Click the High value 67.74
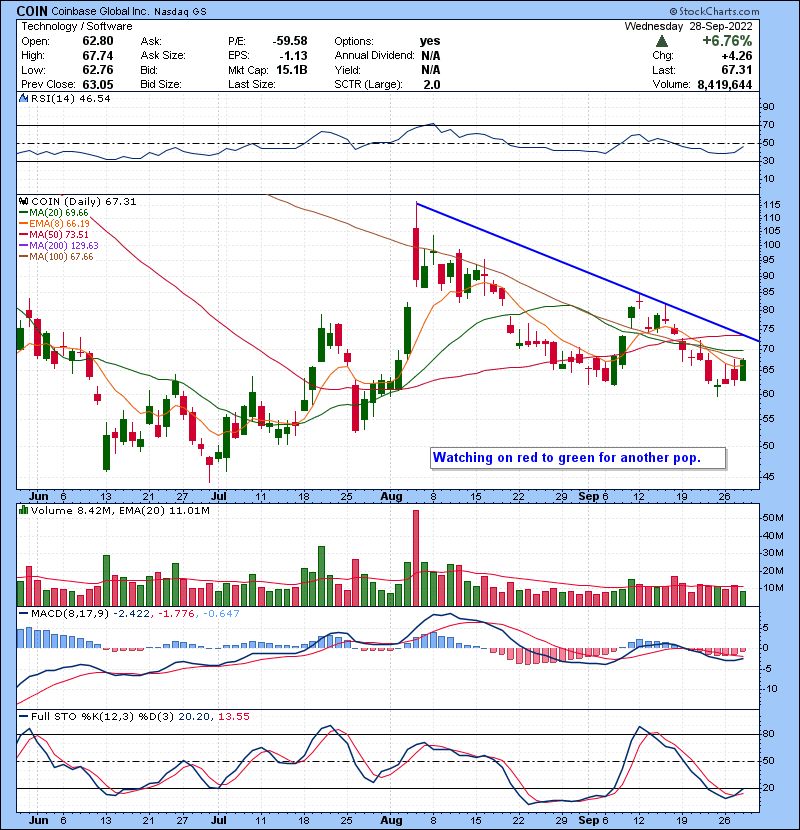Image resolution: width=800 pixels, height=830 pixels. (97, 56)
